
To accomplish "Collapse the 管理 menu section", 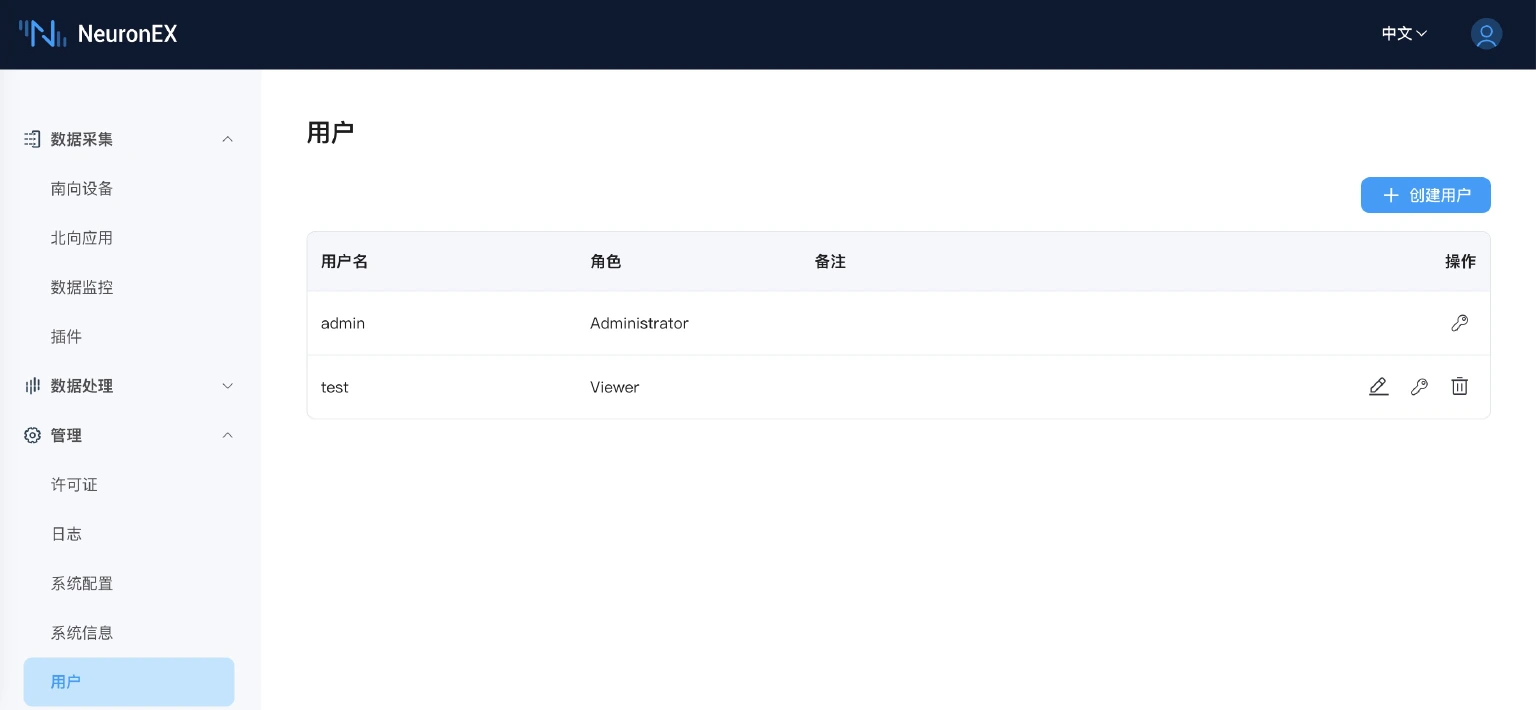I will click(x=227, y=435).
